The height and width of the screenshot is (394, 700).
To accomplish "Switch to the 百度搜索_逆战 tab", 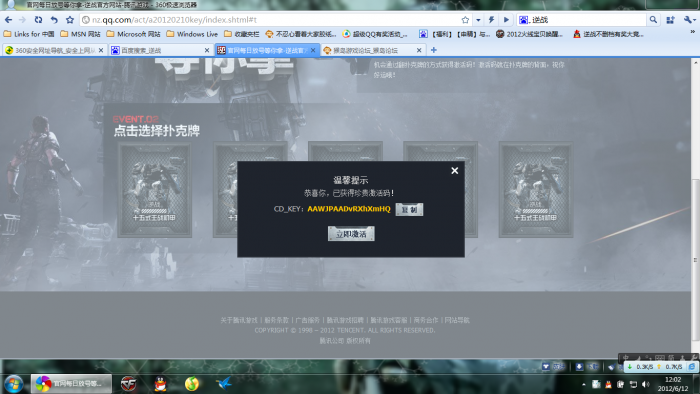I will tap(160, 50).
